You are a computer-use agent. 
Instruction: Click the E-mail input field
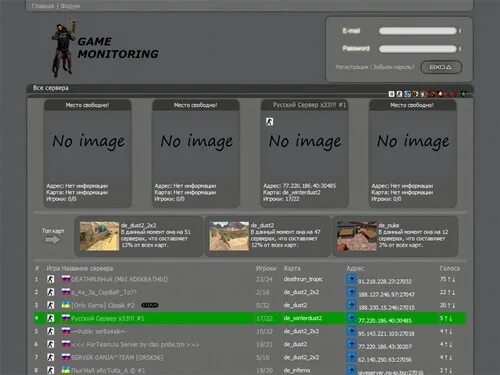(418, 31)
